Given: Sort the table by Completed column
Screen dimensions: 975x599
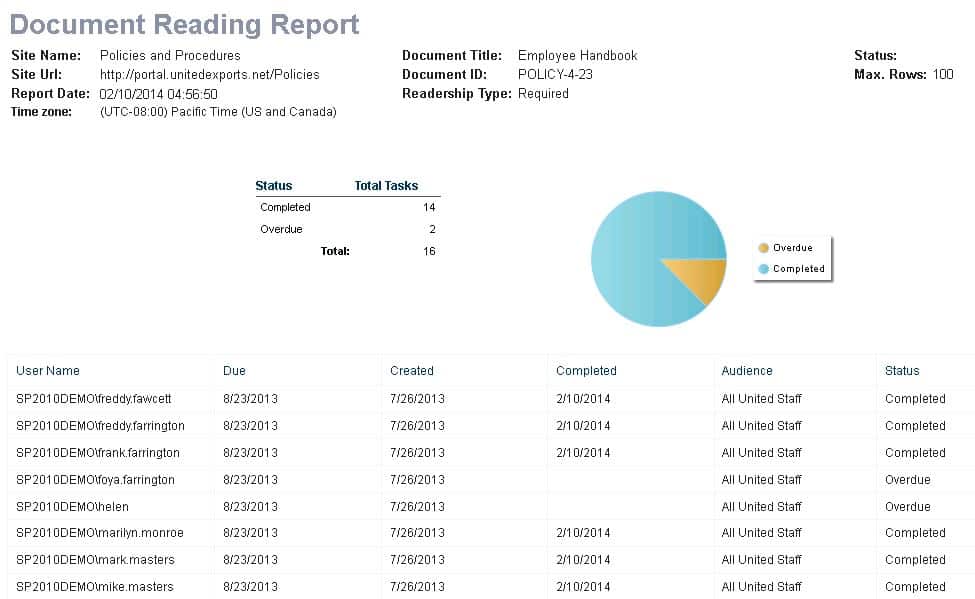Looking at the screenshot, I should [586, 370].
